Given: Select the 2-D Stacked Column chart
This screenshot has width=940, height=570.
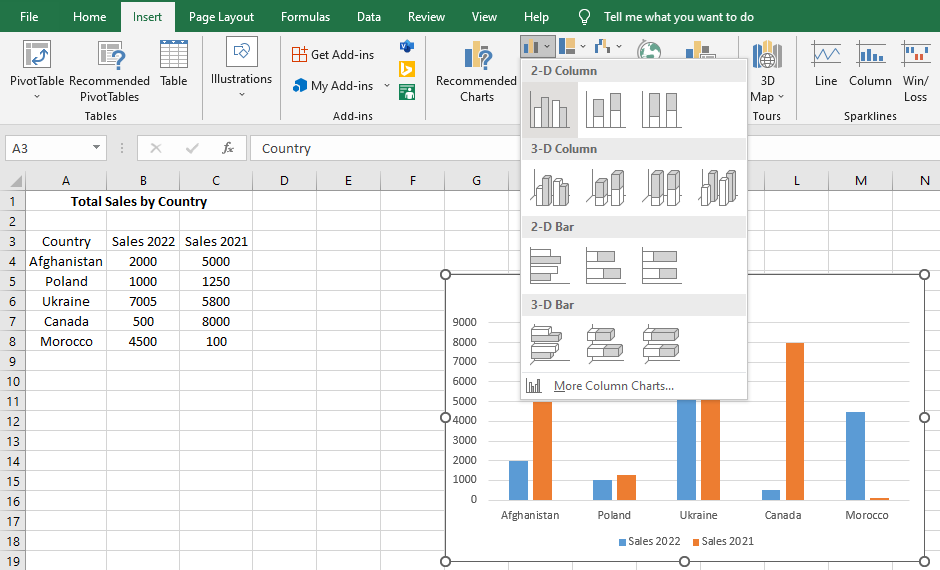Looking at the screenshot, I should [x=605, y=110].
